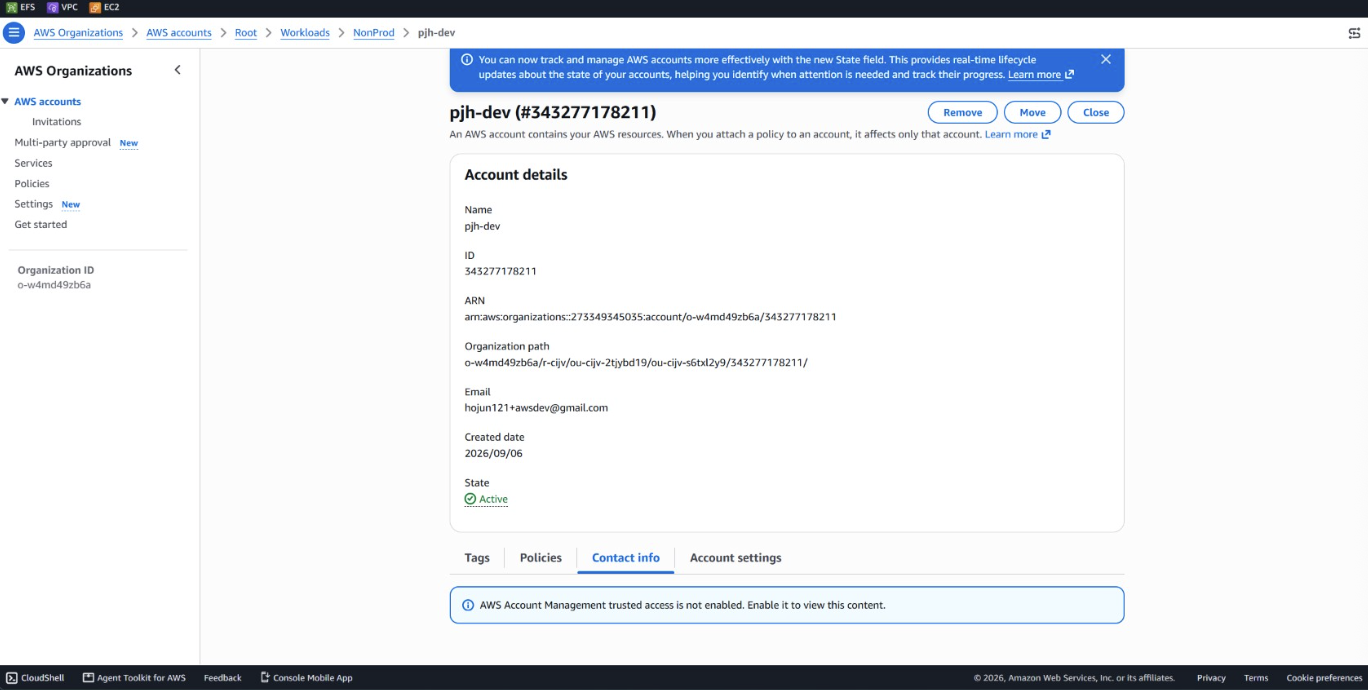Select the created date 2026/09/06

[494, 453]
